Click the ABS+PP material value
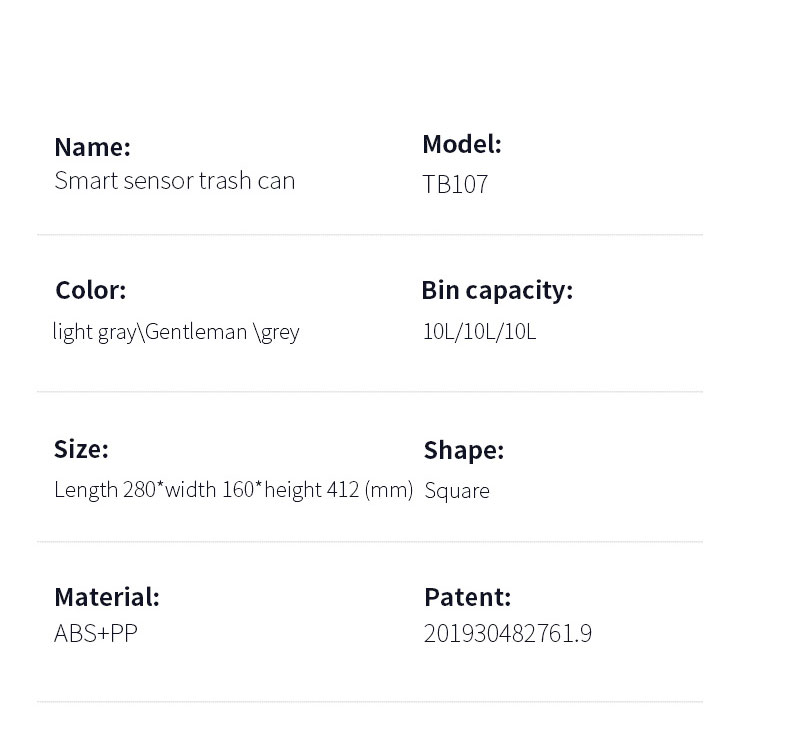The height and width of the screenshot is (750, 790). [96, 634]
